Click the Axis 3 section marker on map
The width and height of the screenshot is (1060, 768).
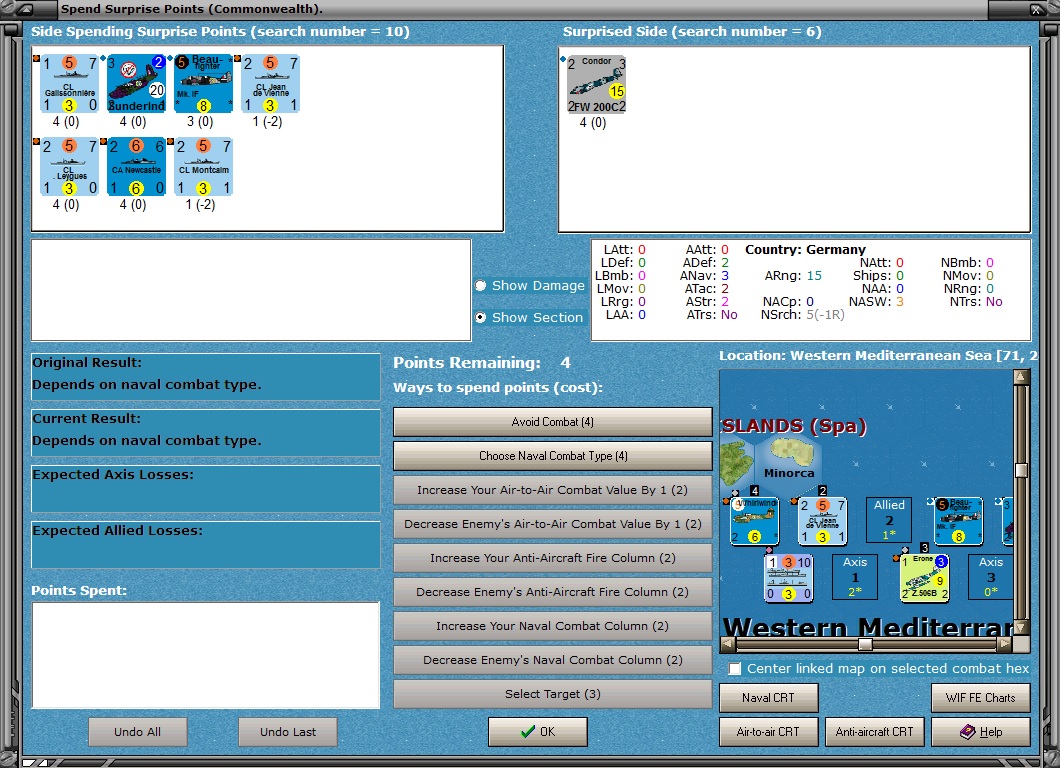(x=990, y=577)
